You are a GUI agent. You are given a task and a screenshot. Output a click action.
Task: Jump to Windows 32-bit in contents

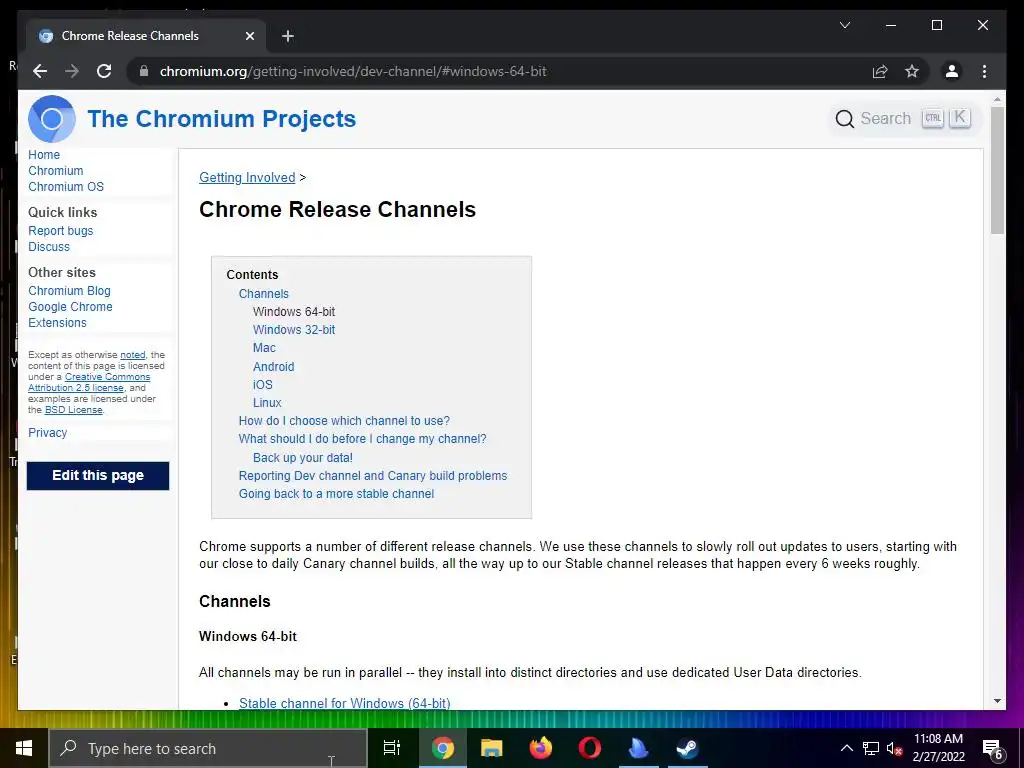294,330
